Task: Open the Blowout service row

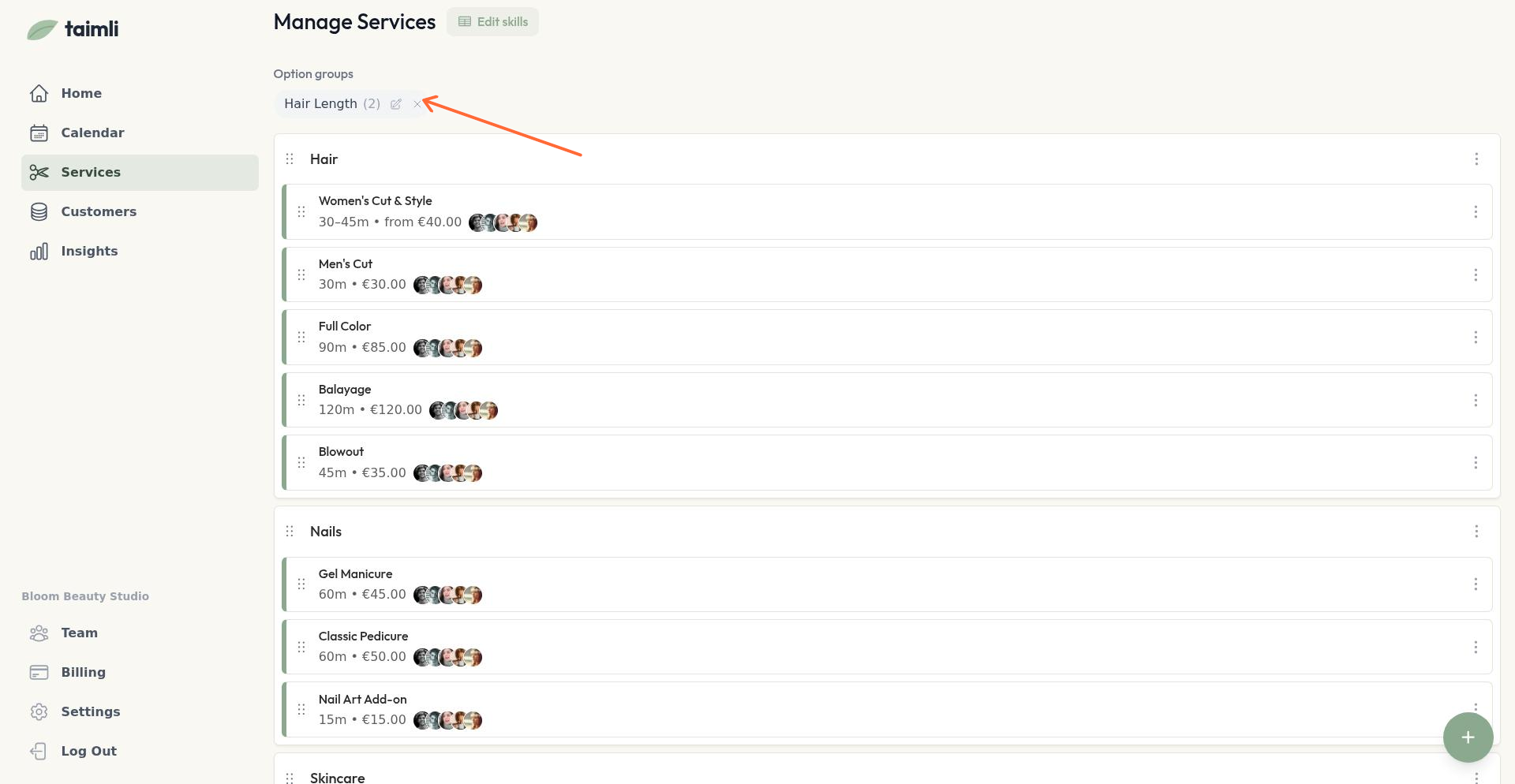Action: pos(868,463)
